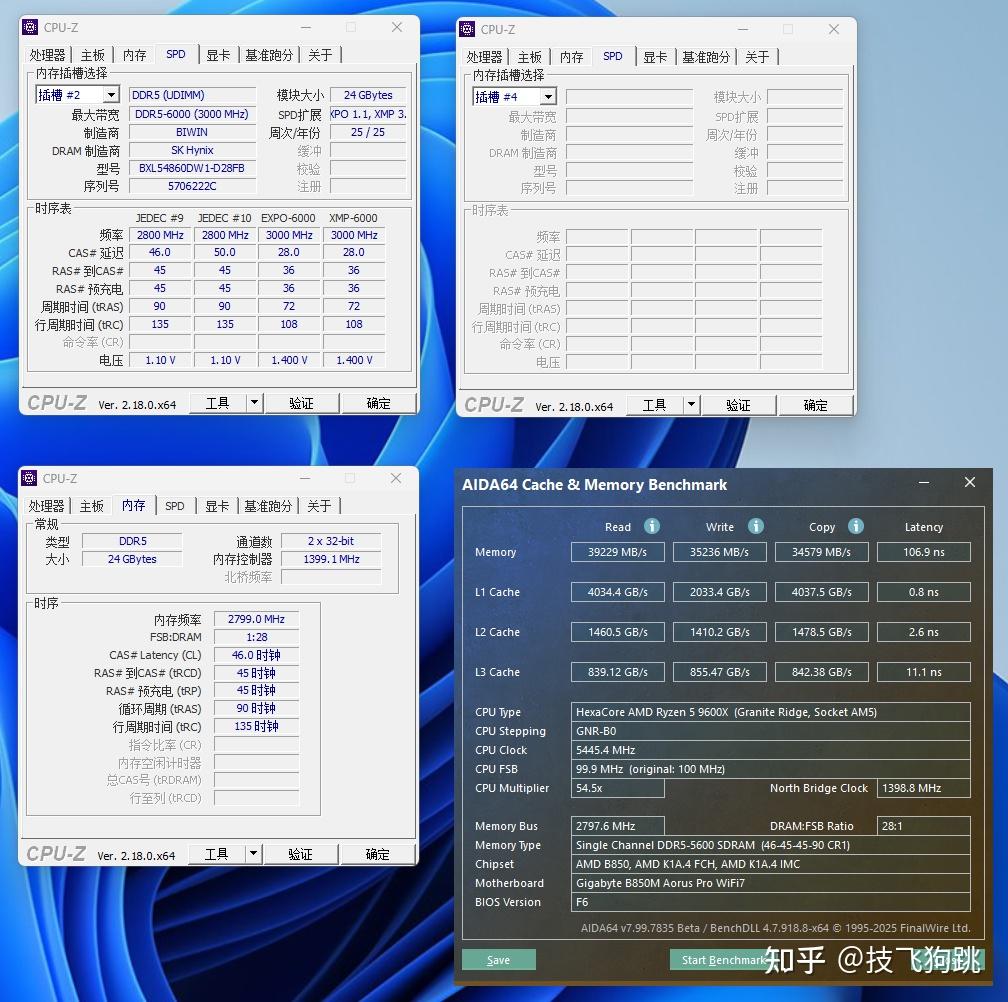Click serial number 5706222C
This screenshot has height=1002, width=1008.
point(192,186)
